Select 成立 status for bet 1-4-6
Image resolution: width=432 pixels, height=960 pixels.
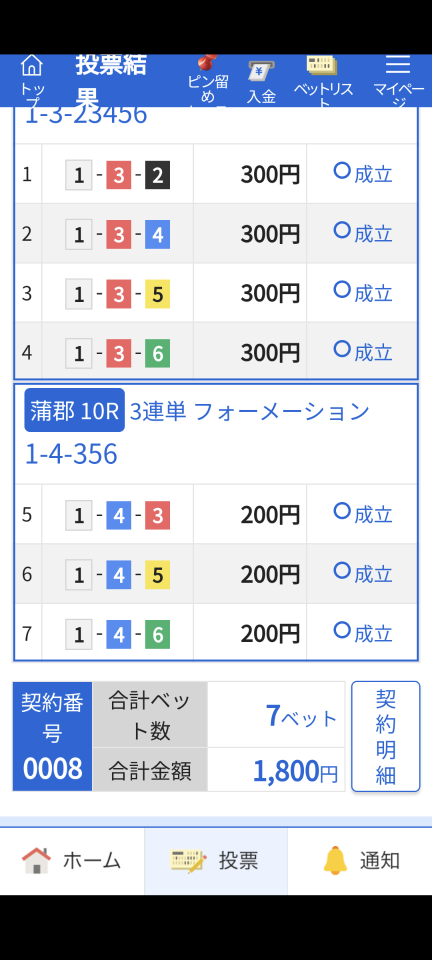(x=363, y=634)
